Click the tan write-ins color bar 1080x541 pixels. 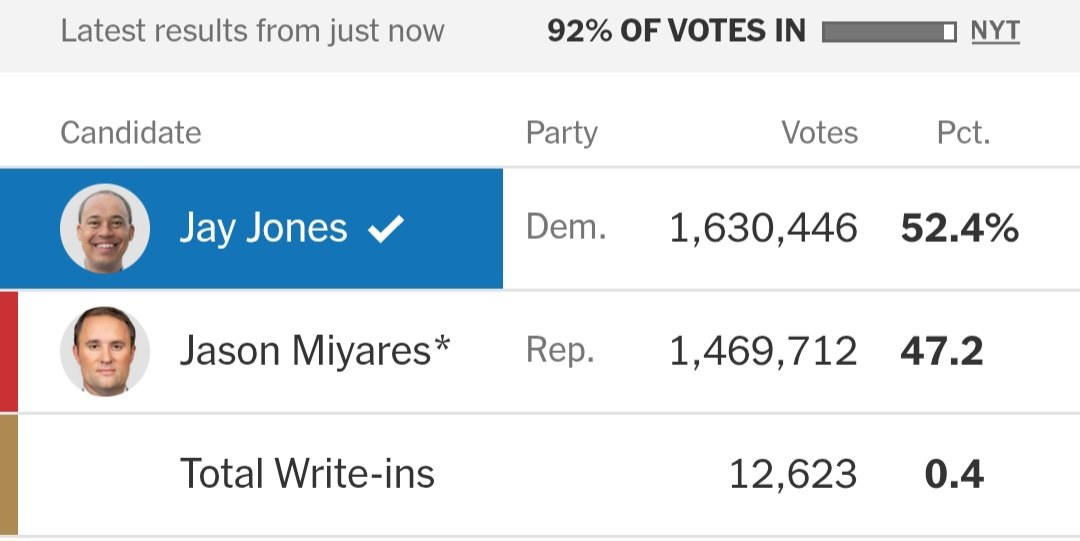(9, 474)
